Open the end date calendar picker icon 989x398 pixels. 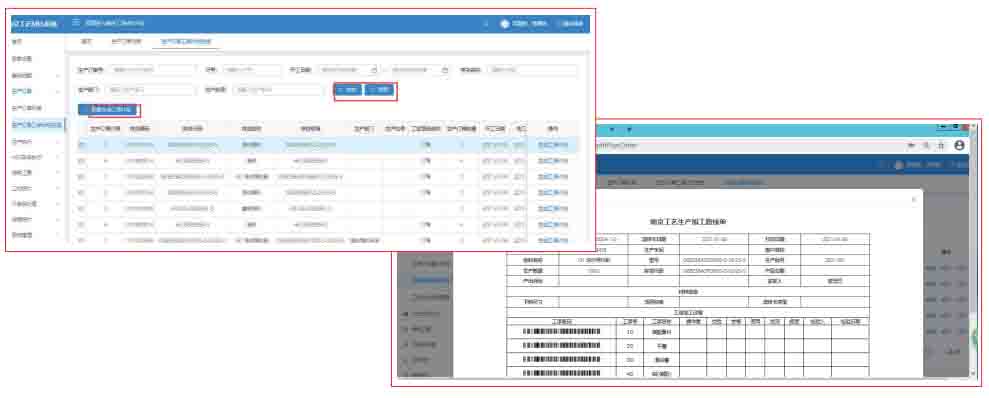445,70
